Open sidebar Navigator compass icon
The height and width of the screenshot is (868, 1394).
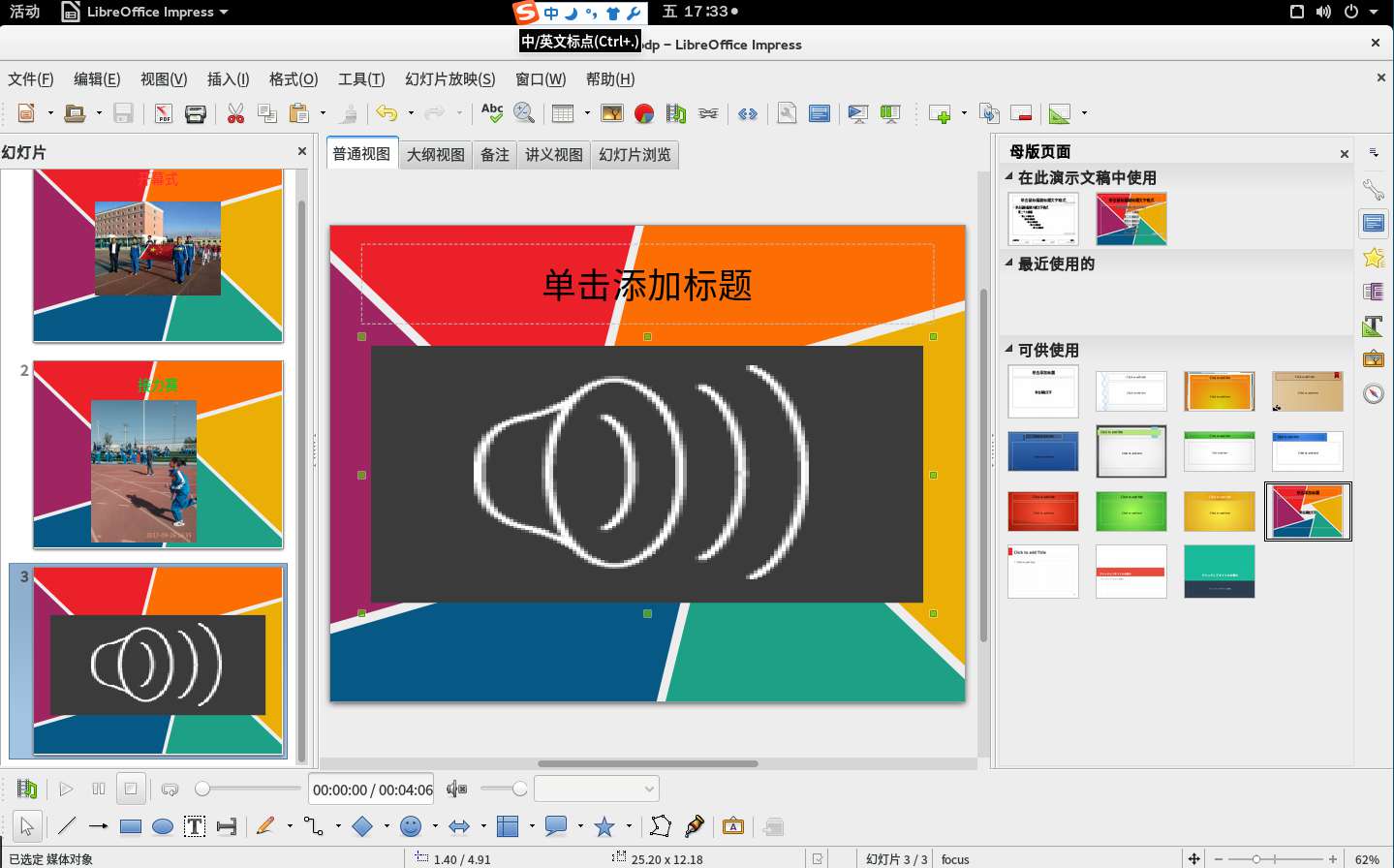coord(1374,393)
